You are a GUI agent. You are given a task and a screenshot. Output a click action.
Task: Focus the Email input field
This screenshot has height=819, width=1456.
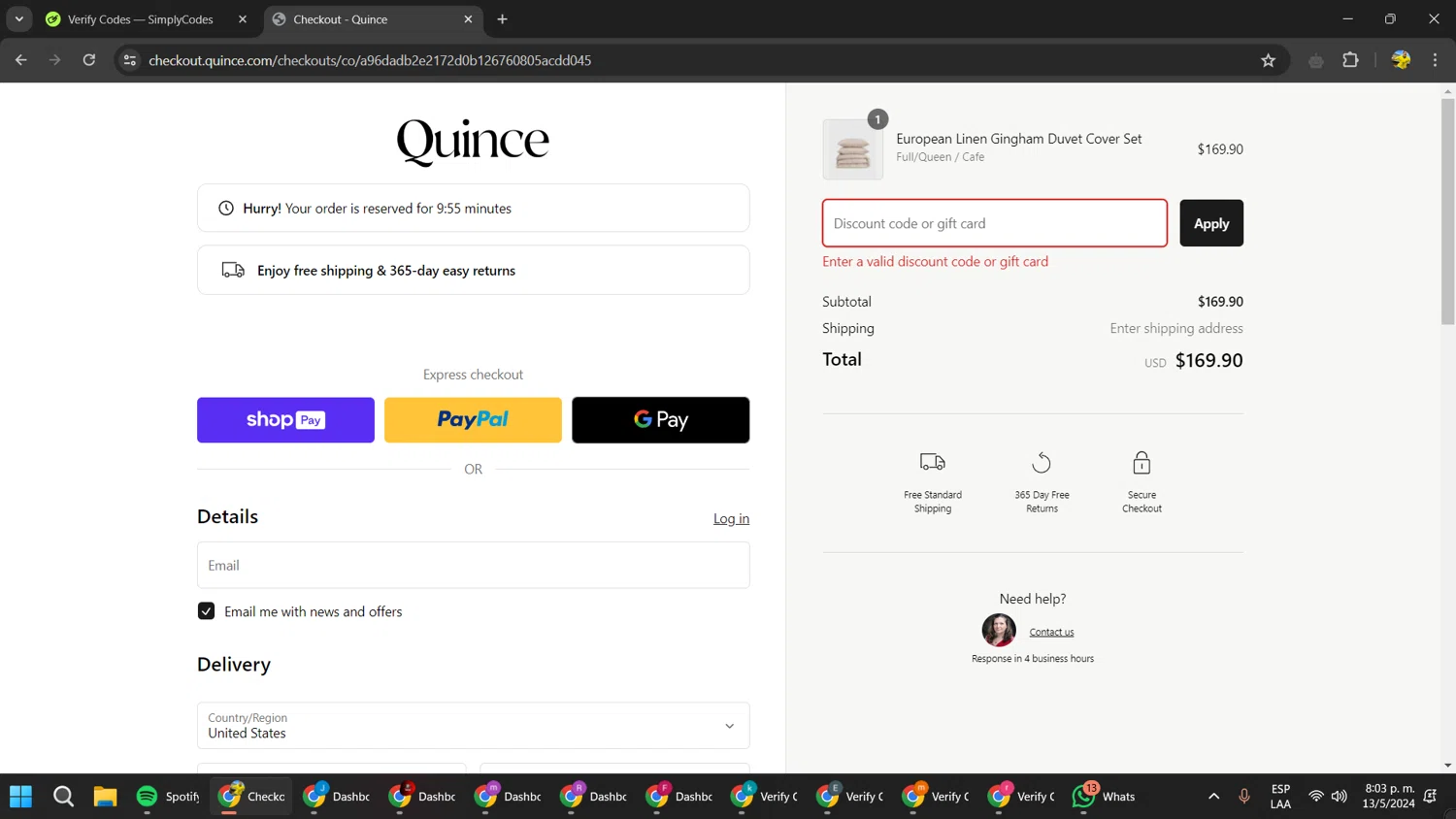(x=473, y=565)
